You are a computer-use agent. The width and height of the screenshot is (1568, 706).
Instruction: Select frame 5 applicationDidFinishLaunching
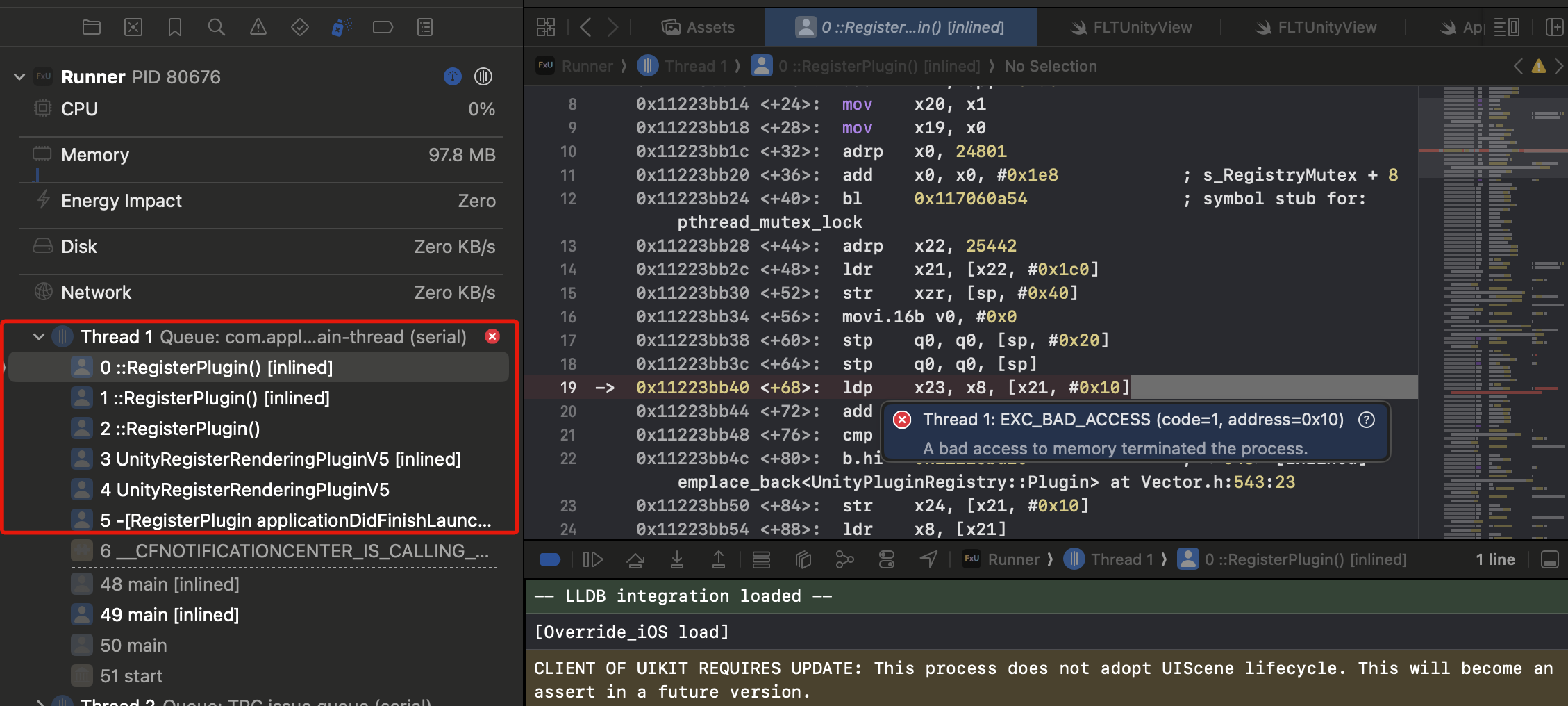pos(258,520)
